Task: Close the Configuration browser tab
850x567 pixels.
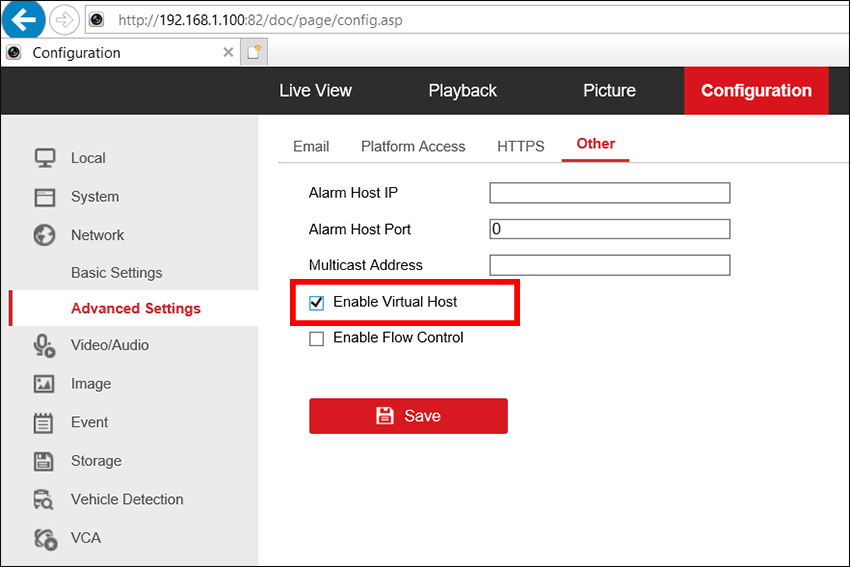Action: click(x=228, y=52)
